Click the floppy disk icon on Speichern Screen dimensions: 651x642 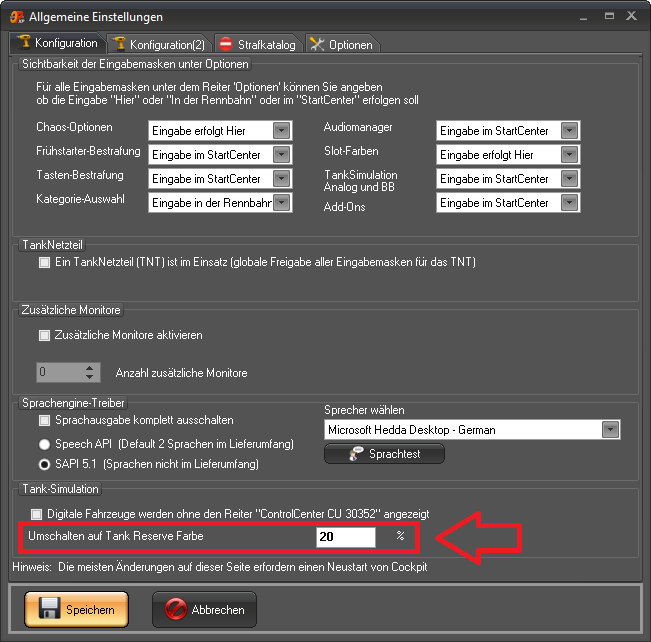tap(49, 608)
